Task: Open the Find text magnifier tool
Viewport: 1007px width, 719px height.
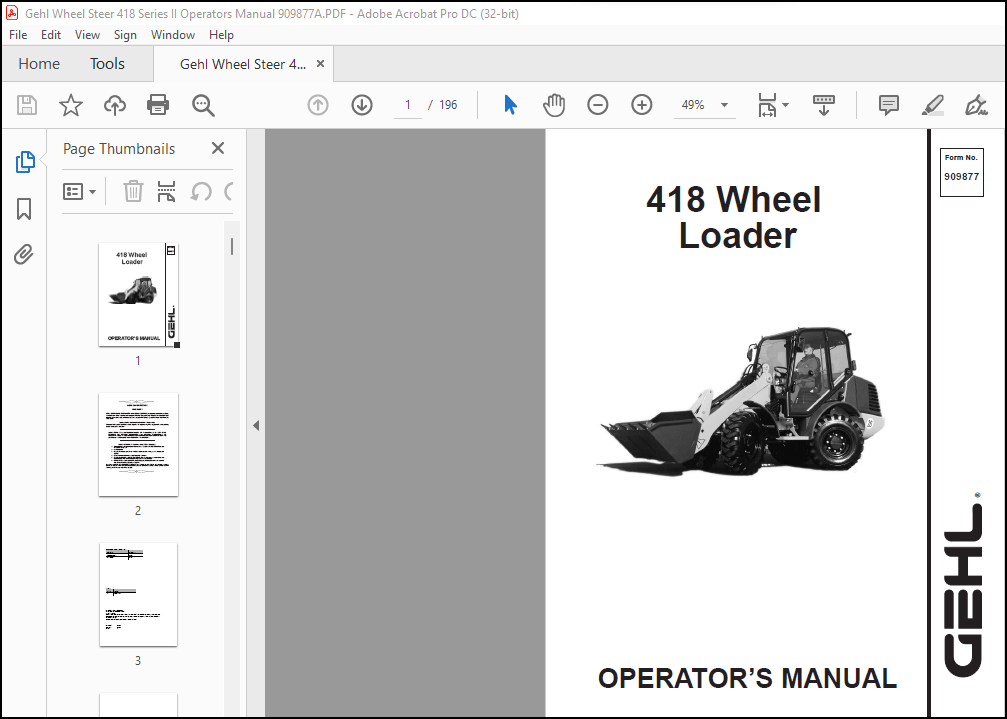Action: [203, 105]
